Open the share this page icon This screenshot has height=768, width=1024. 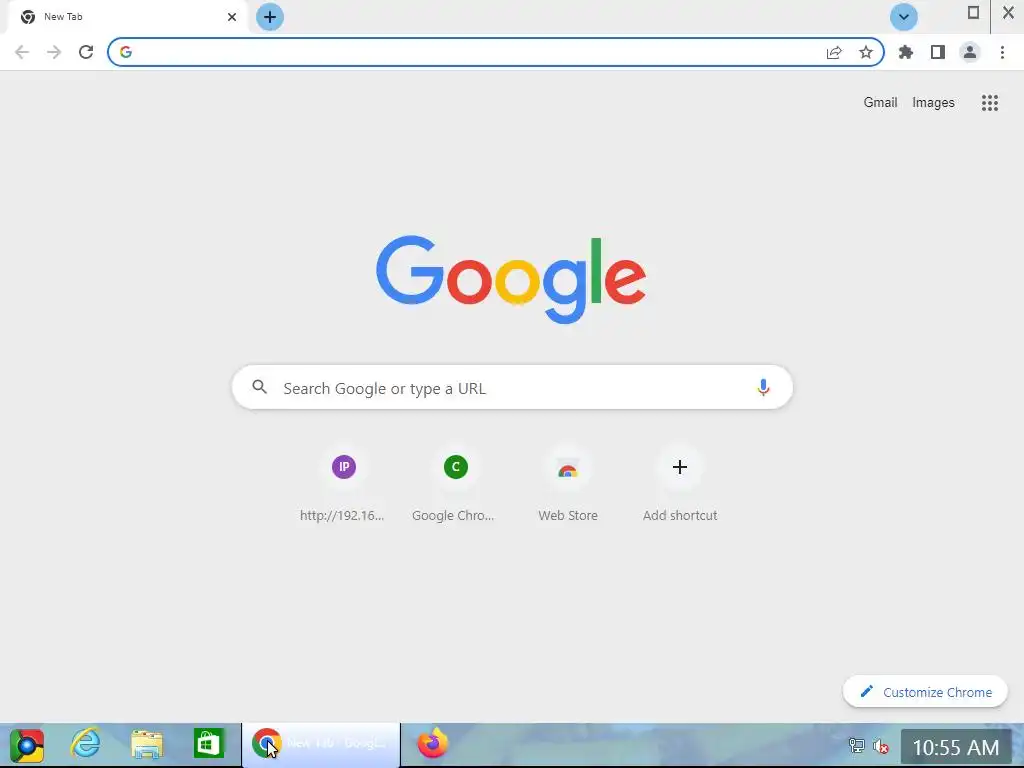834,52
